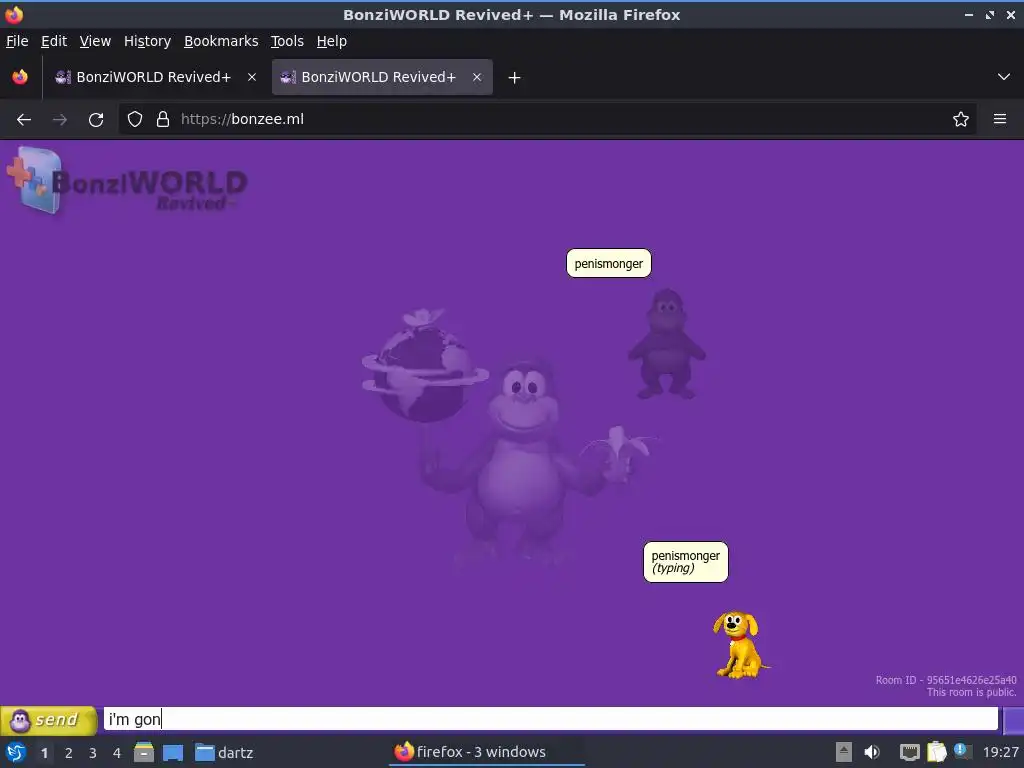Close the first BonziWORLD Revived+ tab
The width and height of the screenshot is (1024, 768).
coord(251,77)
